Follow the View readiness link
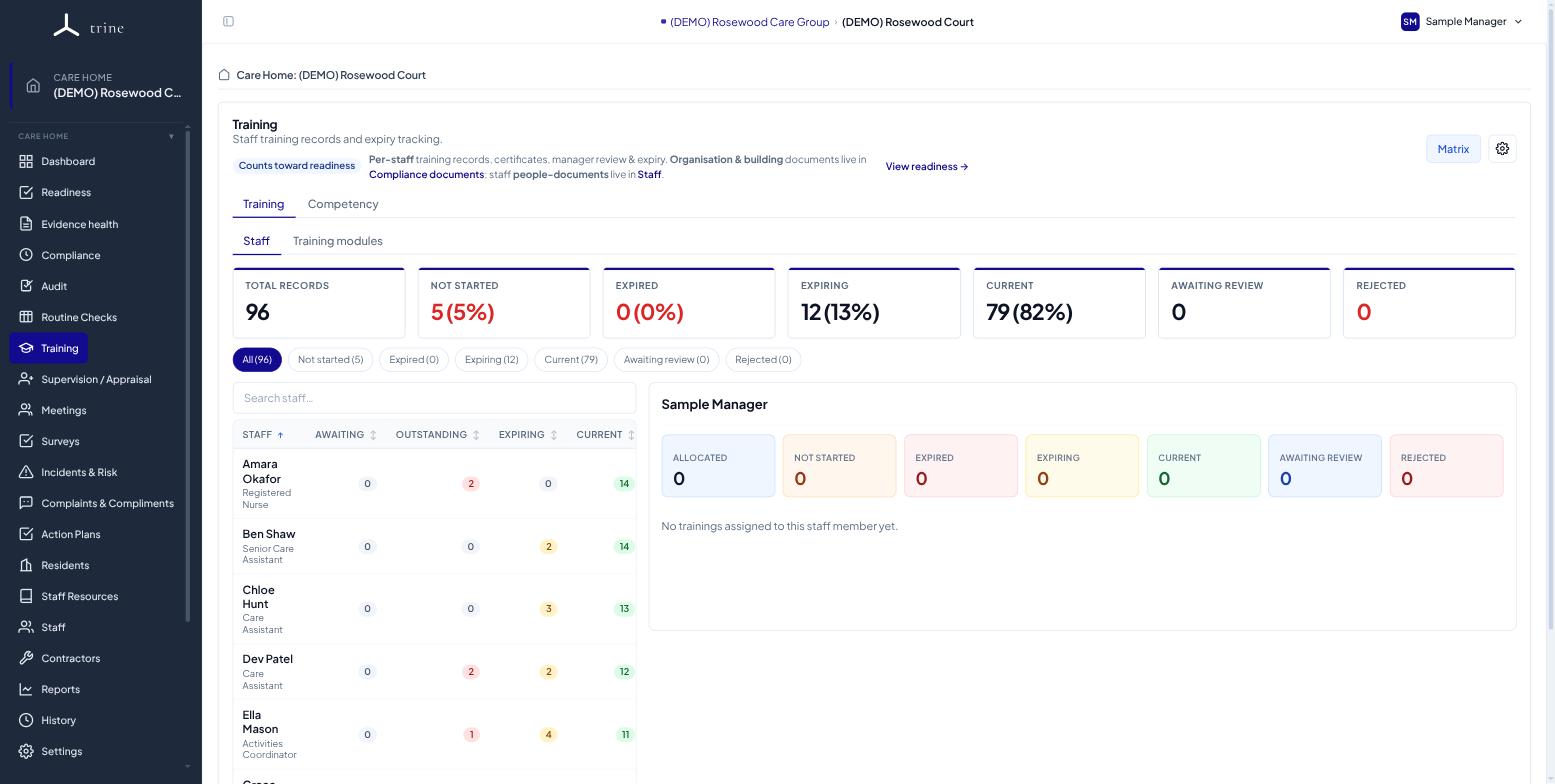The image size is (1555, 784). pyautogui.click(x=927, y=167)
